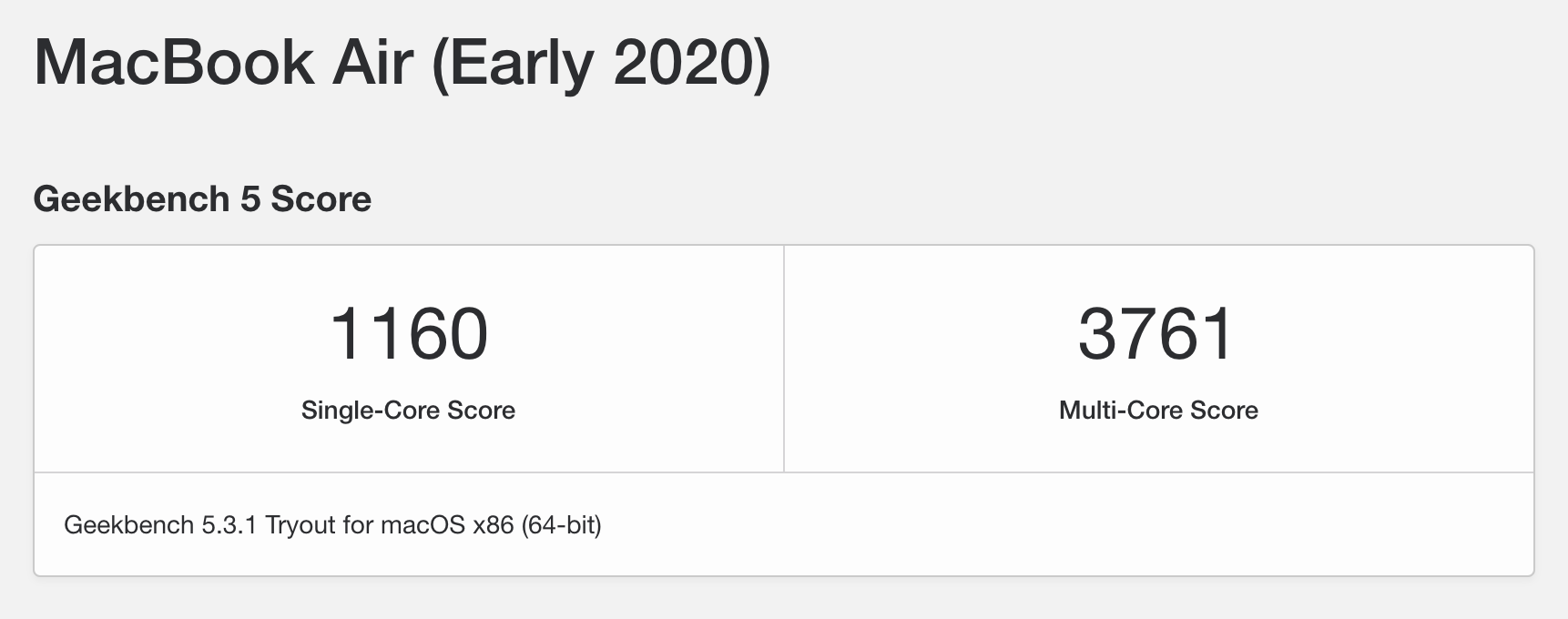1568x619 pixels.
Task: Click the x86 text in footer
Action: point(494,525)
